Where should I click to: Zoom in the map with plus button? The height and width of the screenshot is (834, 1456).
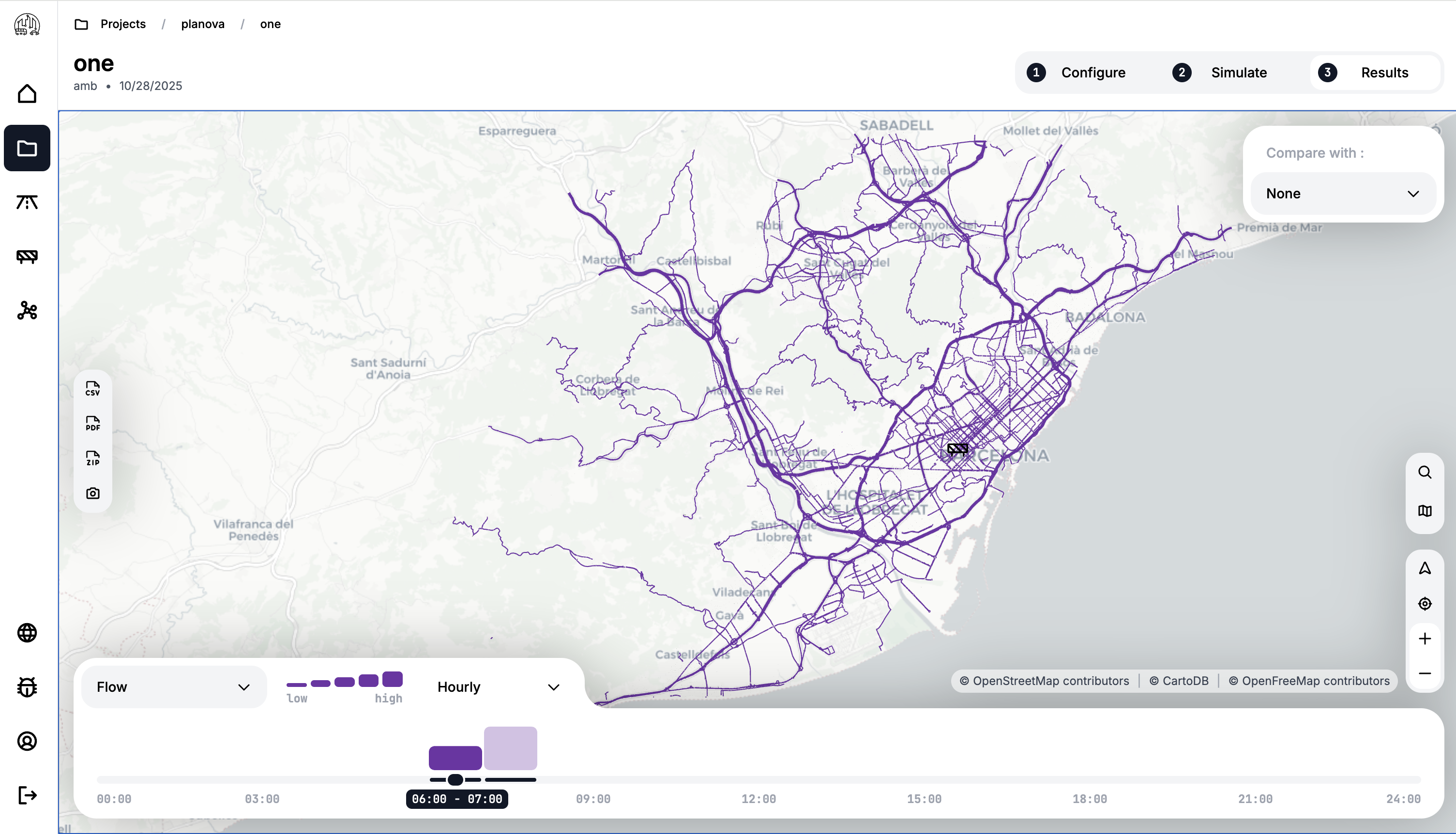click(x=1425, y=639)
